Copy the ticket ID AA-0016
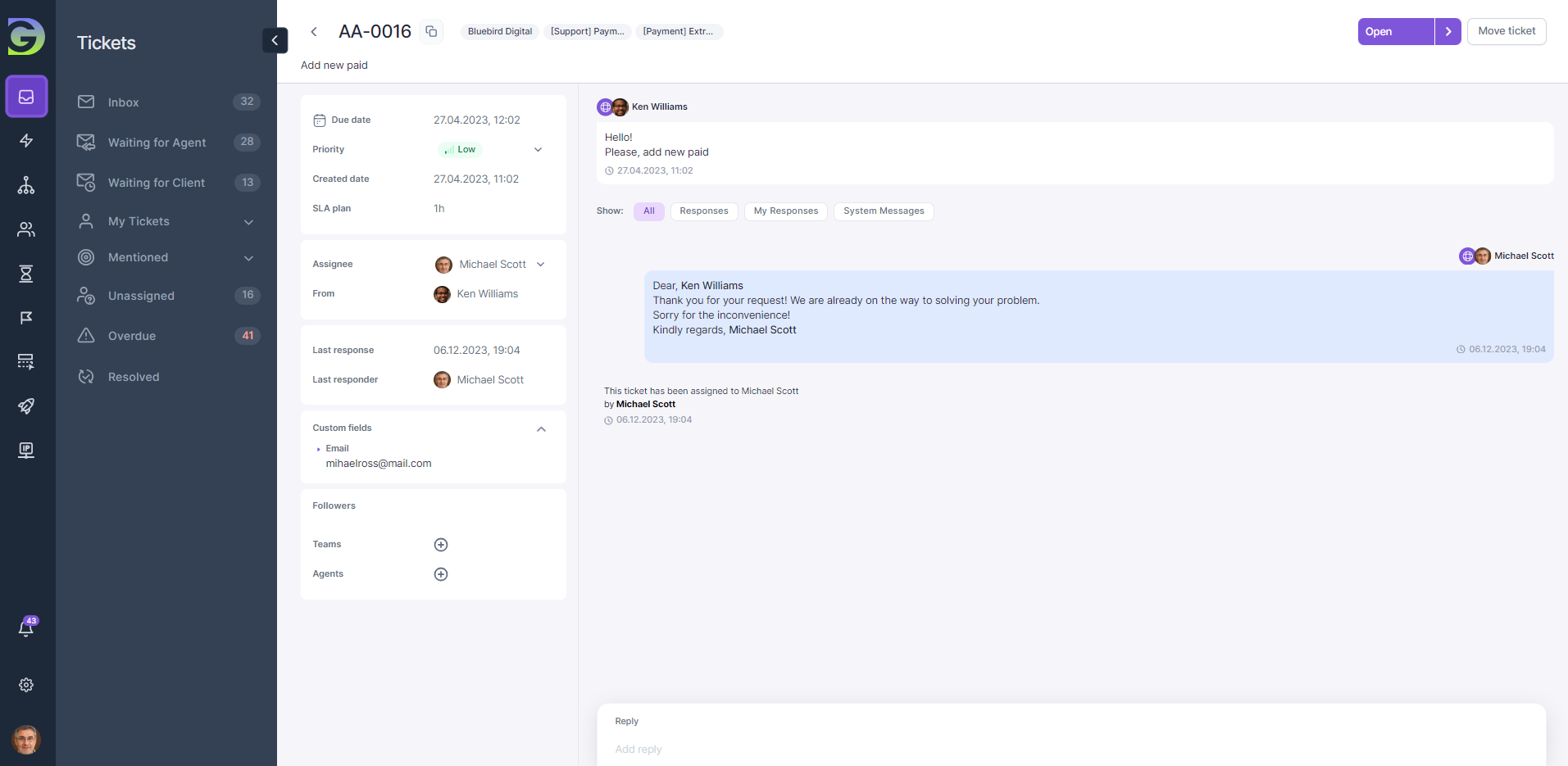This screenshot has height=766, width=1568. tap(431, 32)
